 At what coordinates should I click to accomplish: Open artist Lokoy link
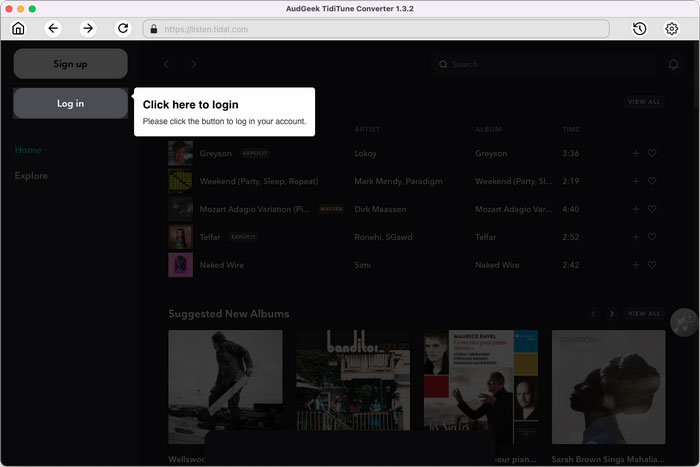pyautogui.click(x=365, y=153)
